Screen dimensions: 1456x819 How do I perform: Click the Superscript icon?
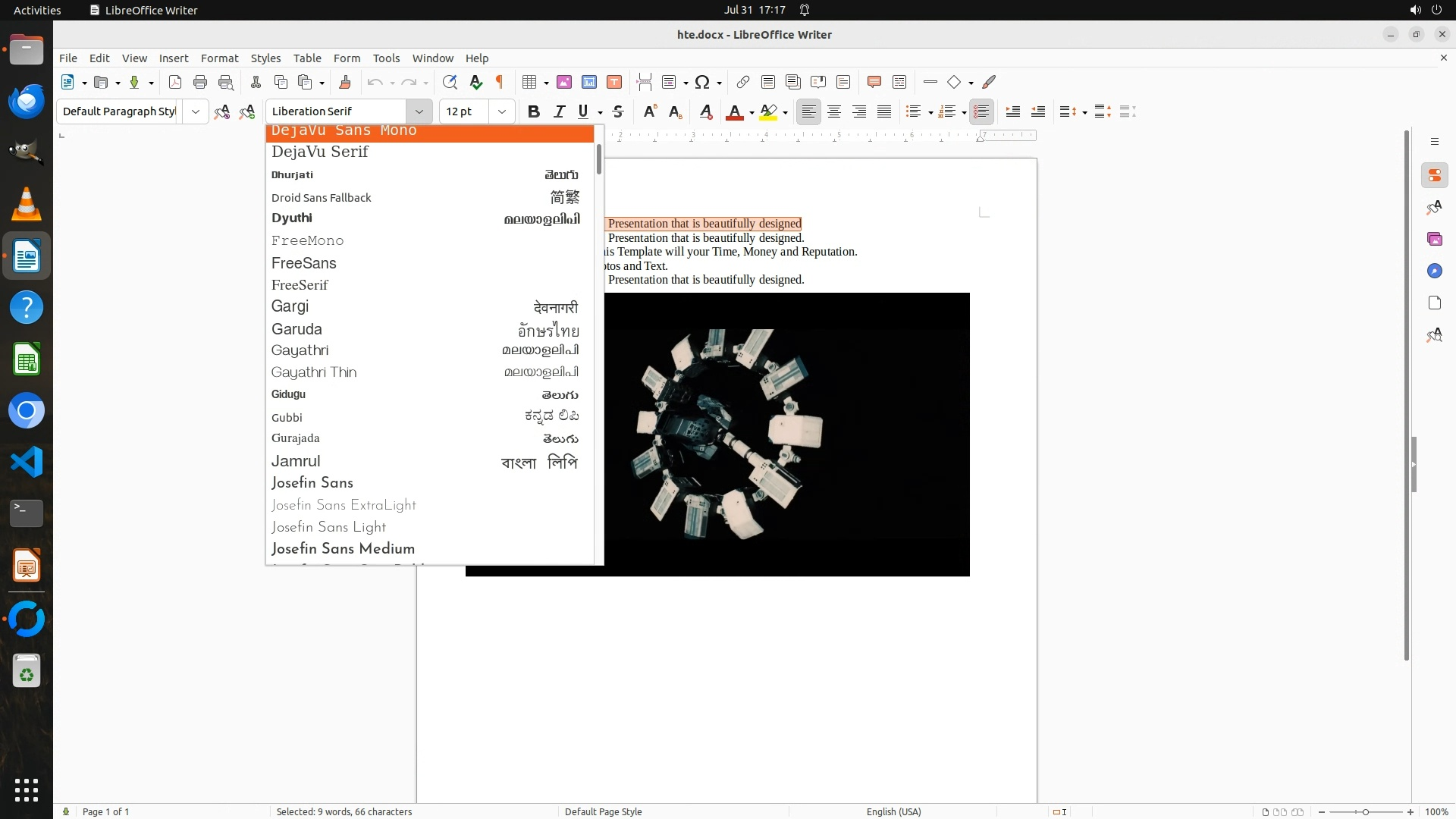[649, 111]
